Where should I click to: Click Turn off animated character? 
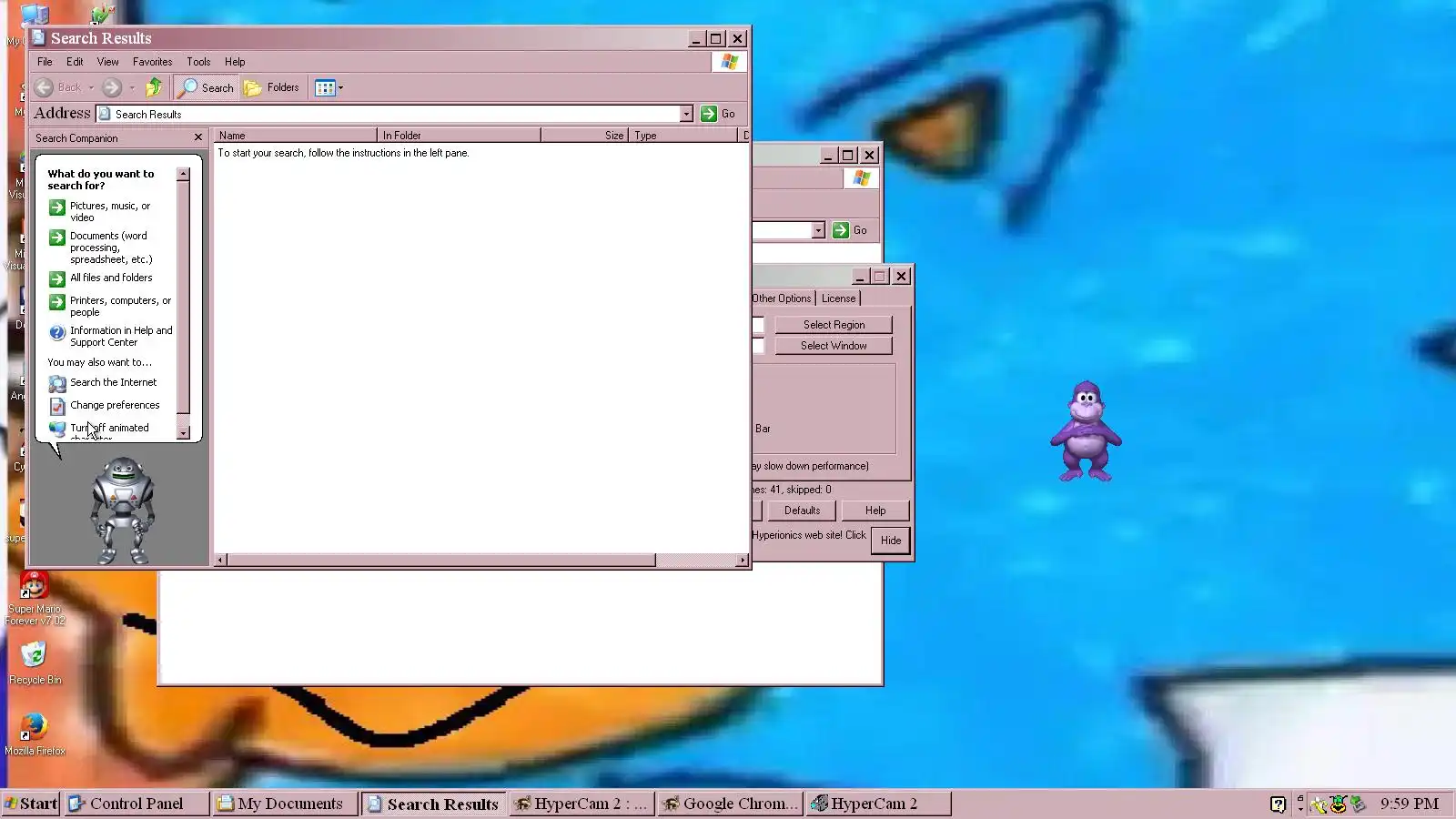pyautogui.click(x=109, y=430)
